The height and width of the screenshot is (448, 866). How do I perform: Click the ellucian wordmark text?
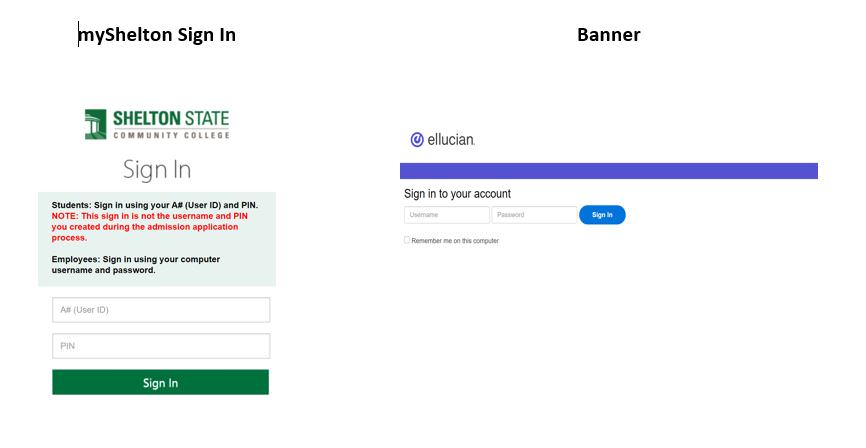point(451,141)
